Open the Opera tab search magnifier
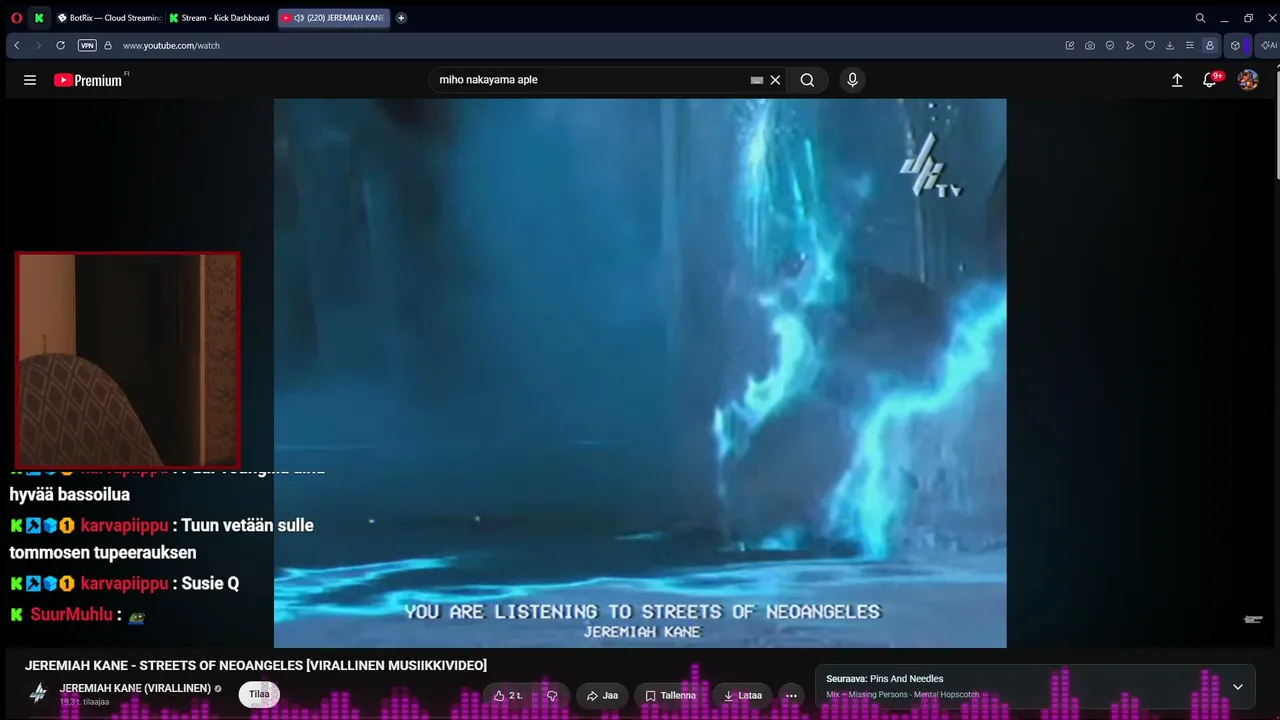Image resolution: width=1280 pixels, height=720 pixels. (1200, 18)
